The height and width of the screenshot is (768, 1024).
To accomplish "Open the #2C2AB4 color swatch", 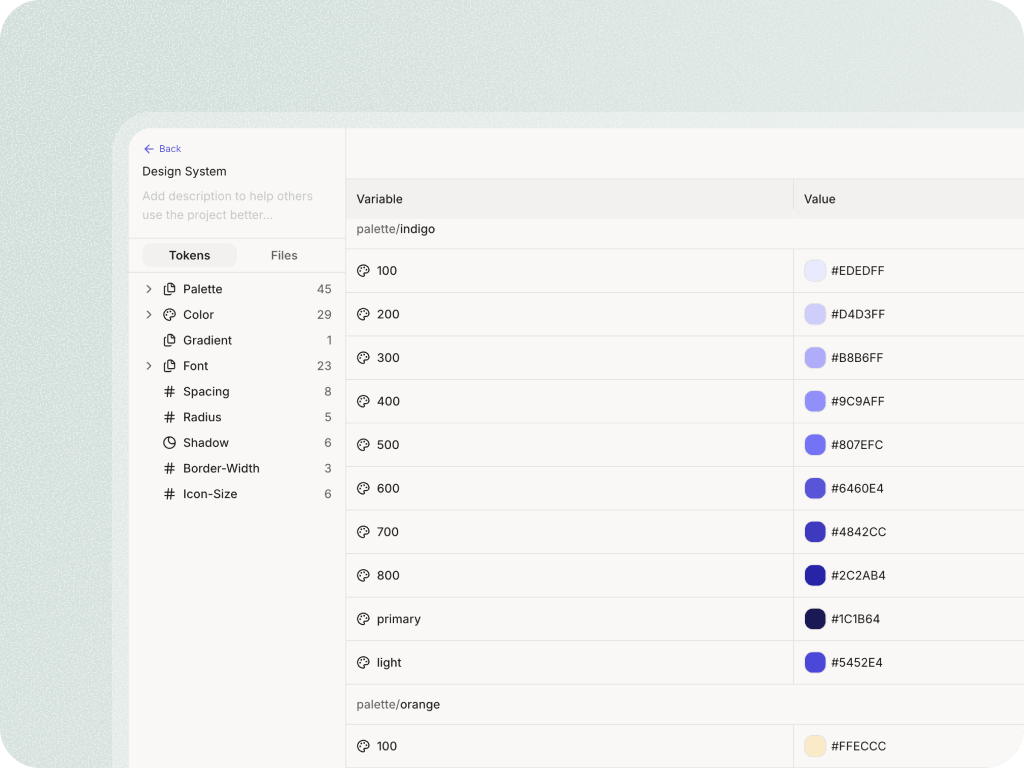I will coord(815,575).
